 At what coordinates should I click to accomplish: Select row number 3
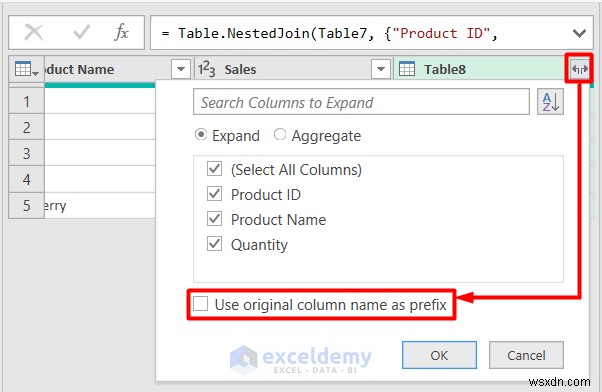pyautogui.click(x=26, y=153)
